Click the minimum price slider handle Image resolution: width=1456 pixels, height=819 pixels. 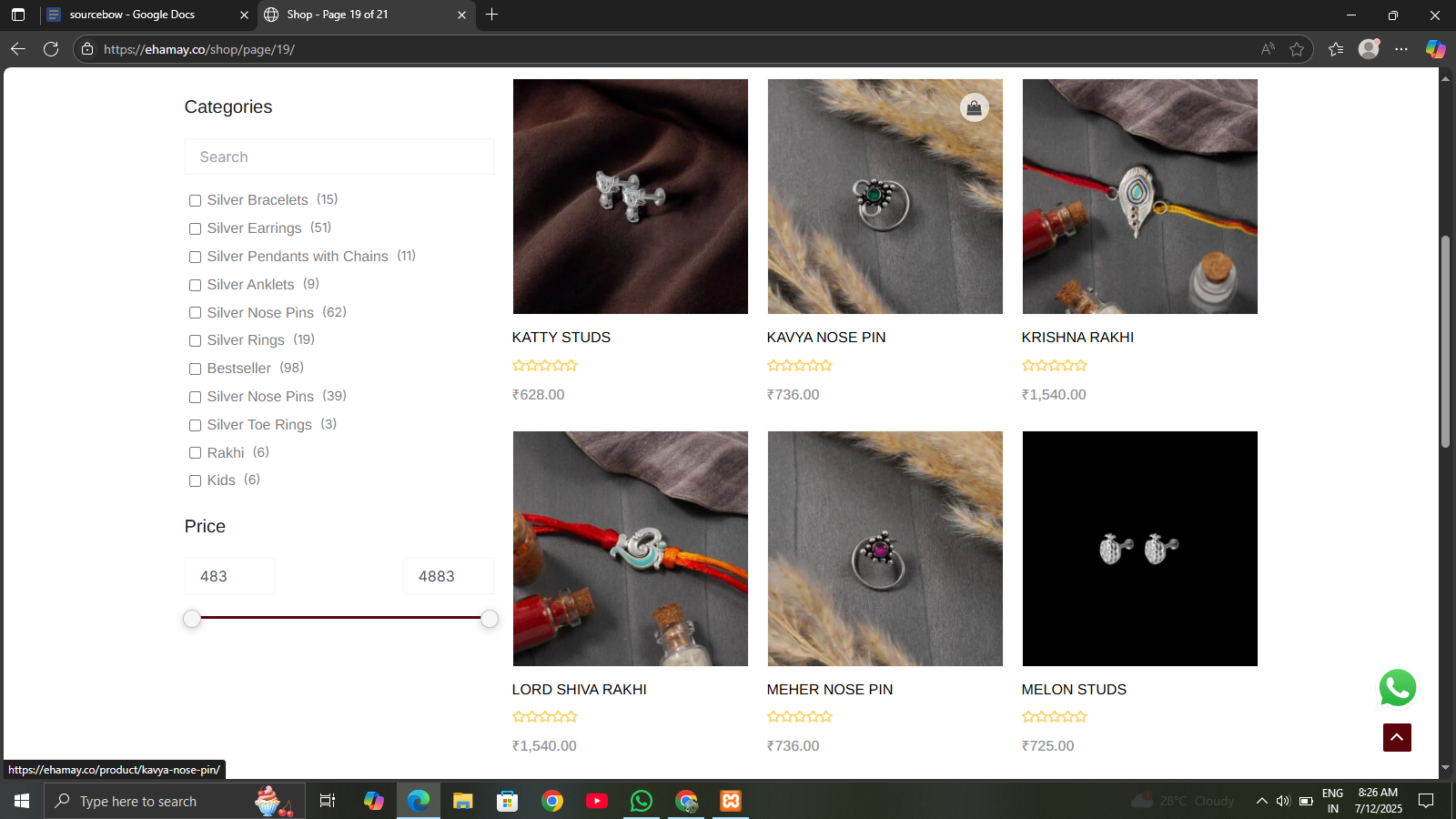coord(192,619)
